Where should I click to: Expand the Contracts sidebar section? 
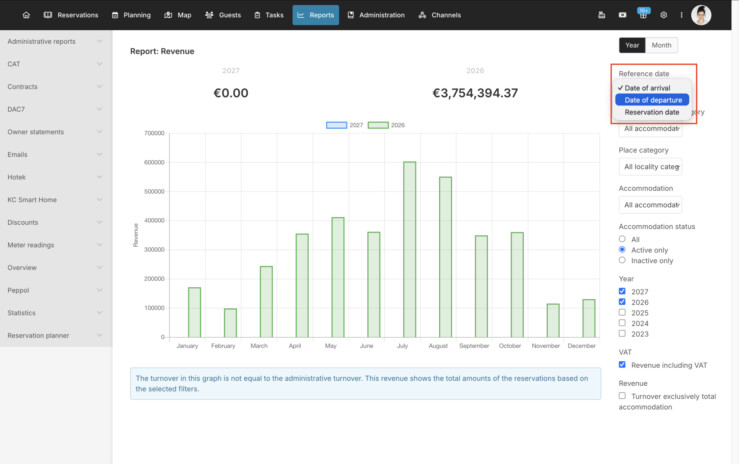56,87
